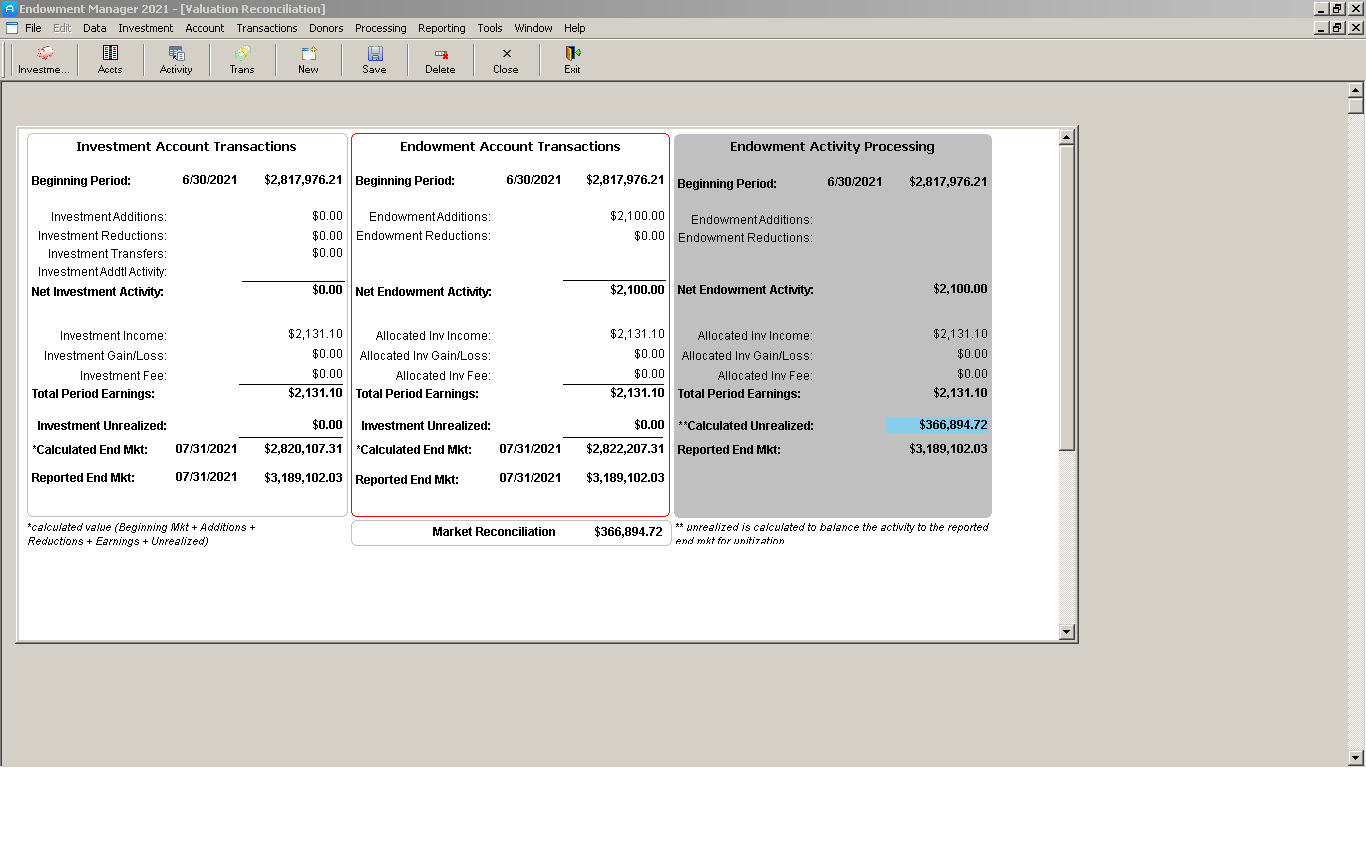Close the valuation view with the Close icon

coord(505,60)
